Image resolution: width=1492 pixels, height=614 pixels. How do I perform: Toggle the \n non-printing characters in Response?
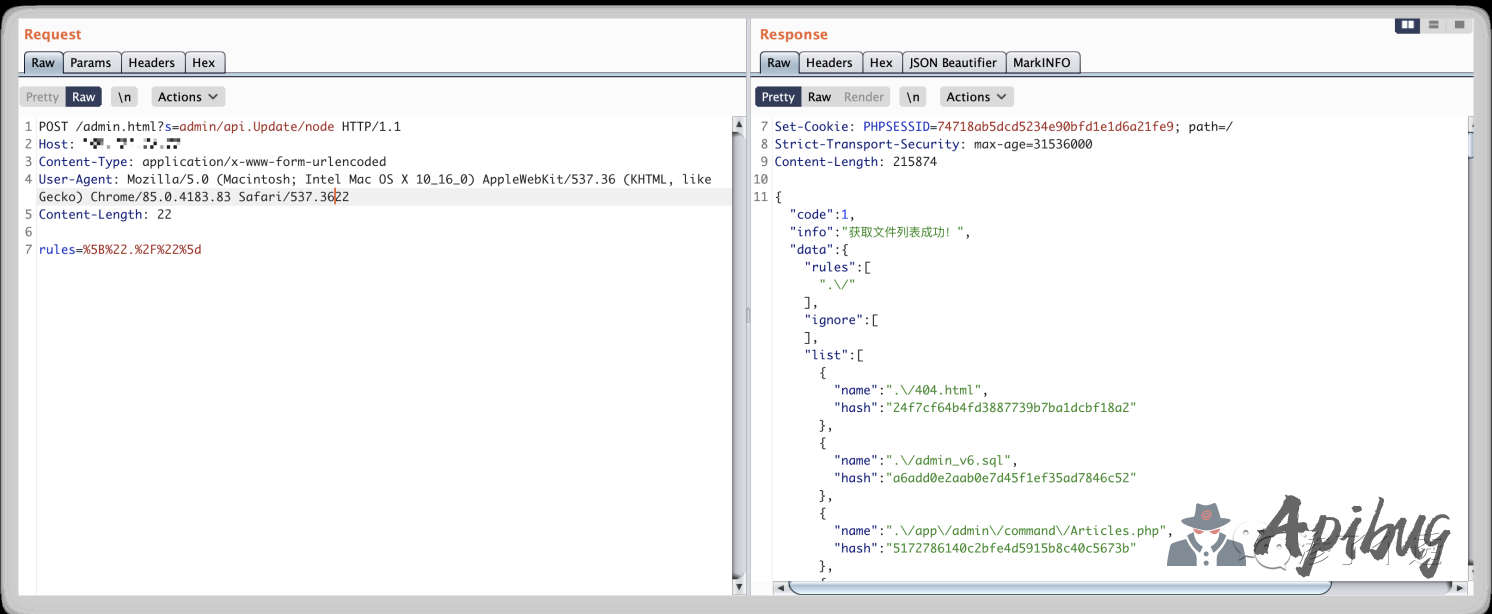tap(912, 97)
